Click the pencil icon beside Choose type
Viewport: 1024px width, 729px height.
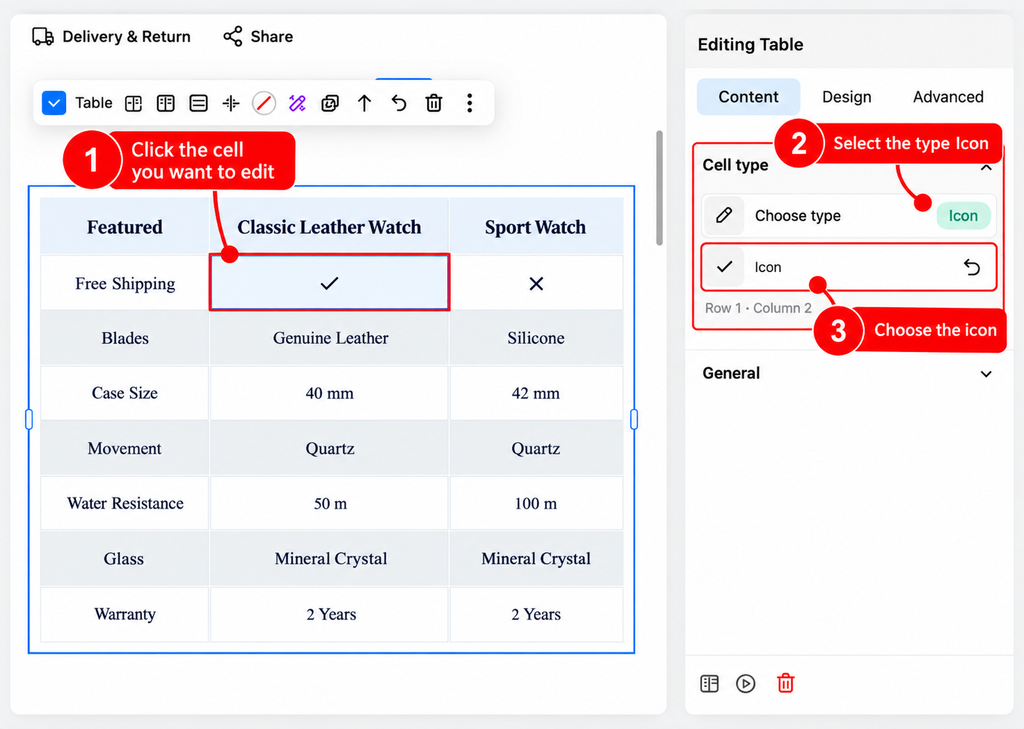point(724,216)
